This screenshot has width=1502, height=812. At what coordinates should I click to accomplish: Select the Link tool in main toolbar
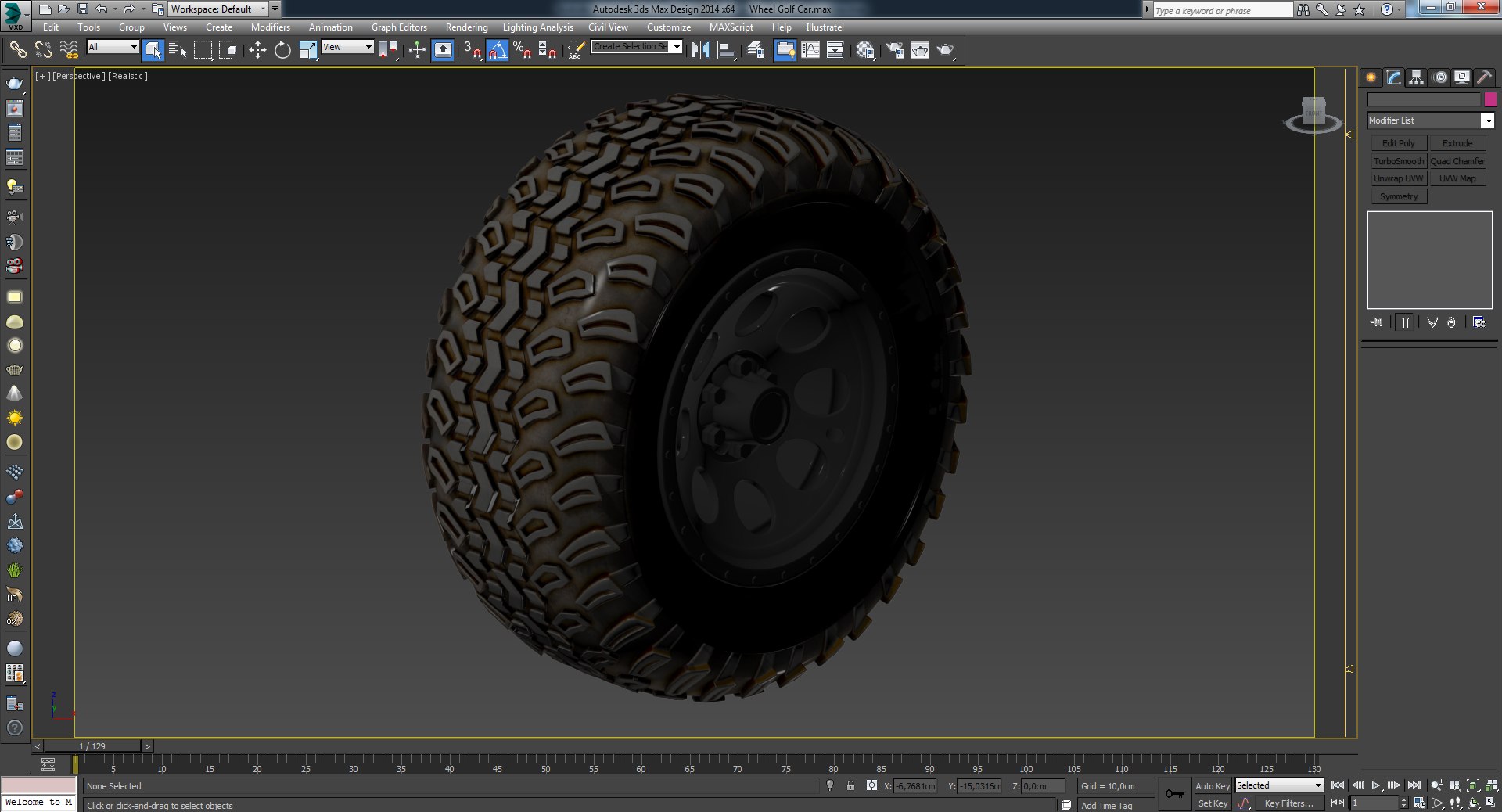point(18,50)
